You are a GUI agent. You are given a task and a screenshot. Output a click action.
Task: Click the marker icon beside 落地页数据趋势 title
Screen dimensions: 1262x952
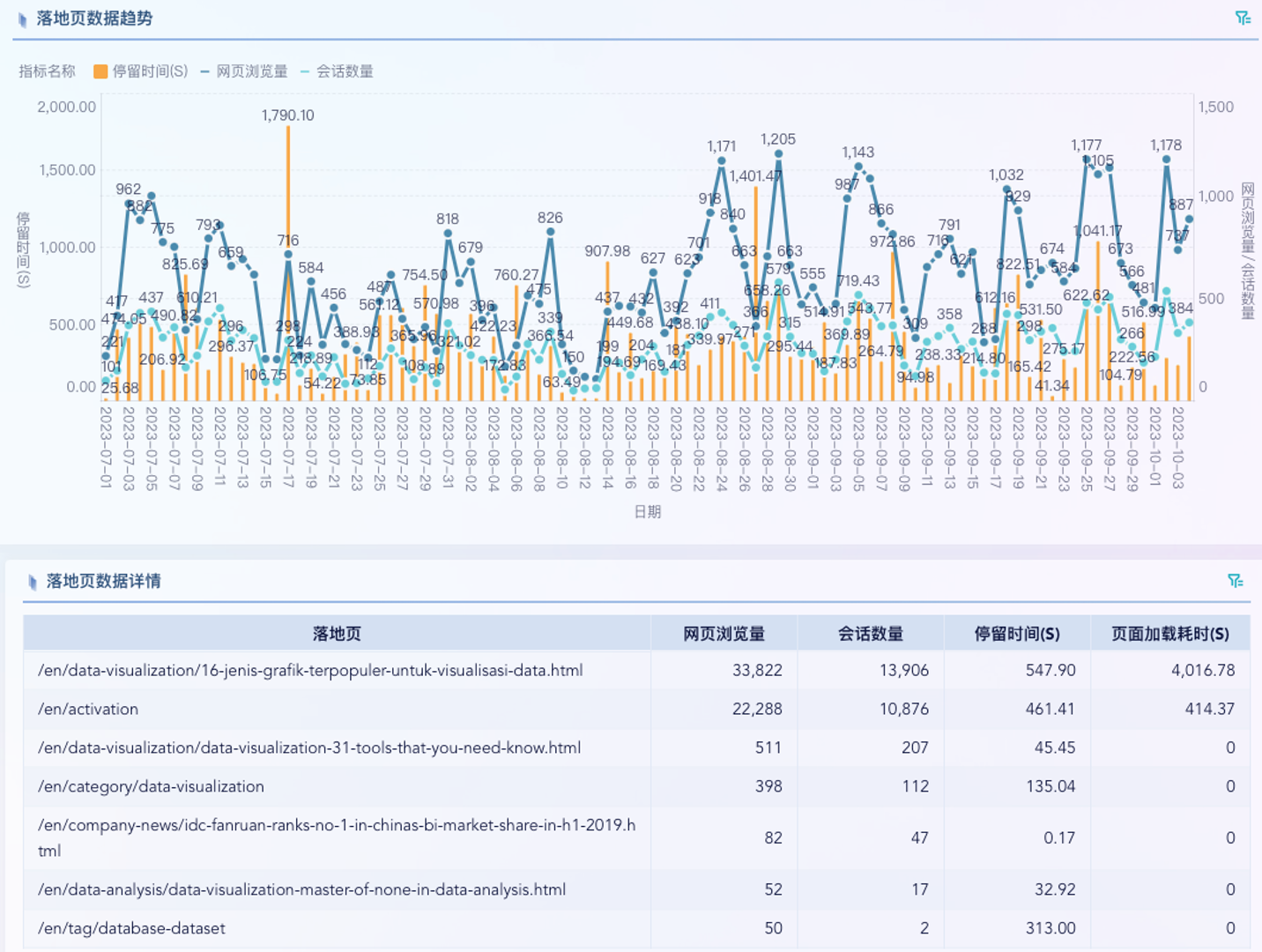point(23,19)
